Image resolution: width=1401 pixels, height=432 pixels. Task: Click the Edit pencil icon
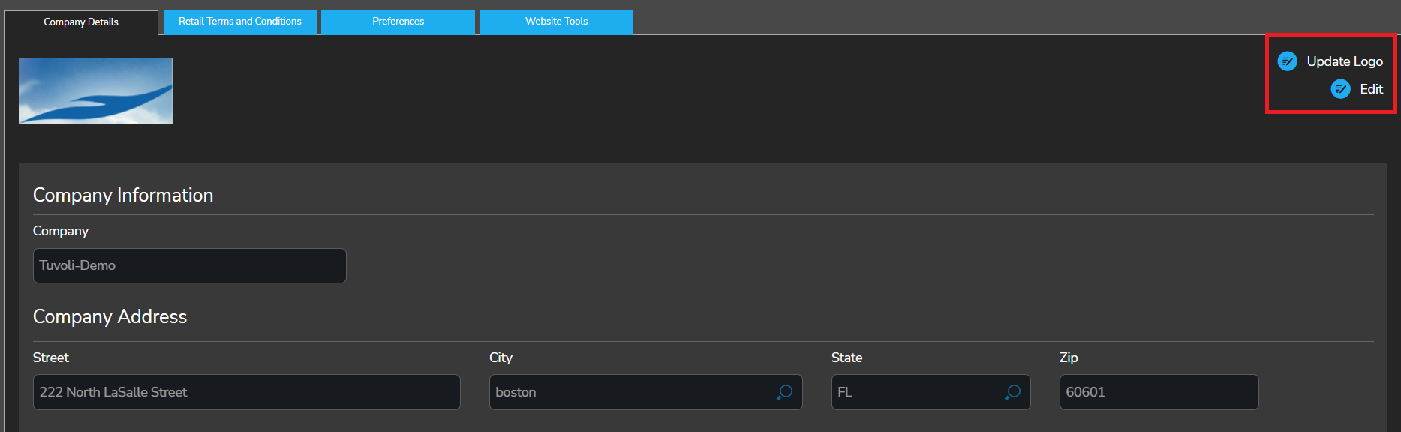(1341, 89)
